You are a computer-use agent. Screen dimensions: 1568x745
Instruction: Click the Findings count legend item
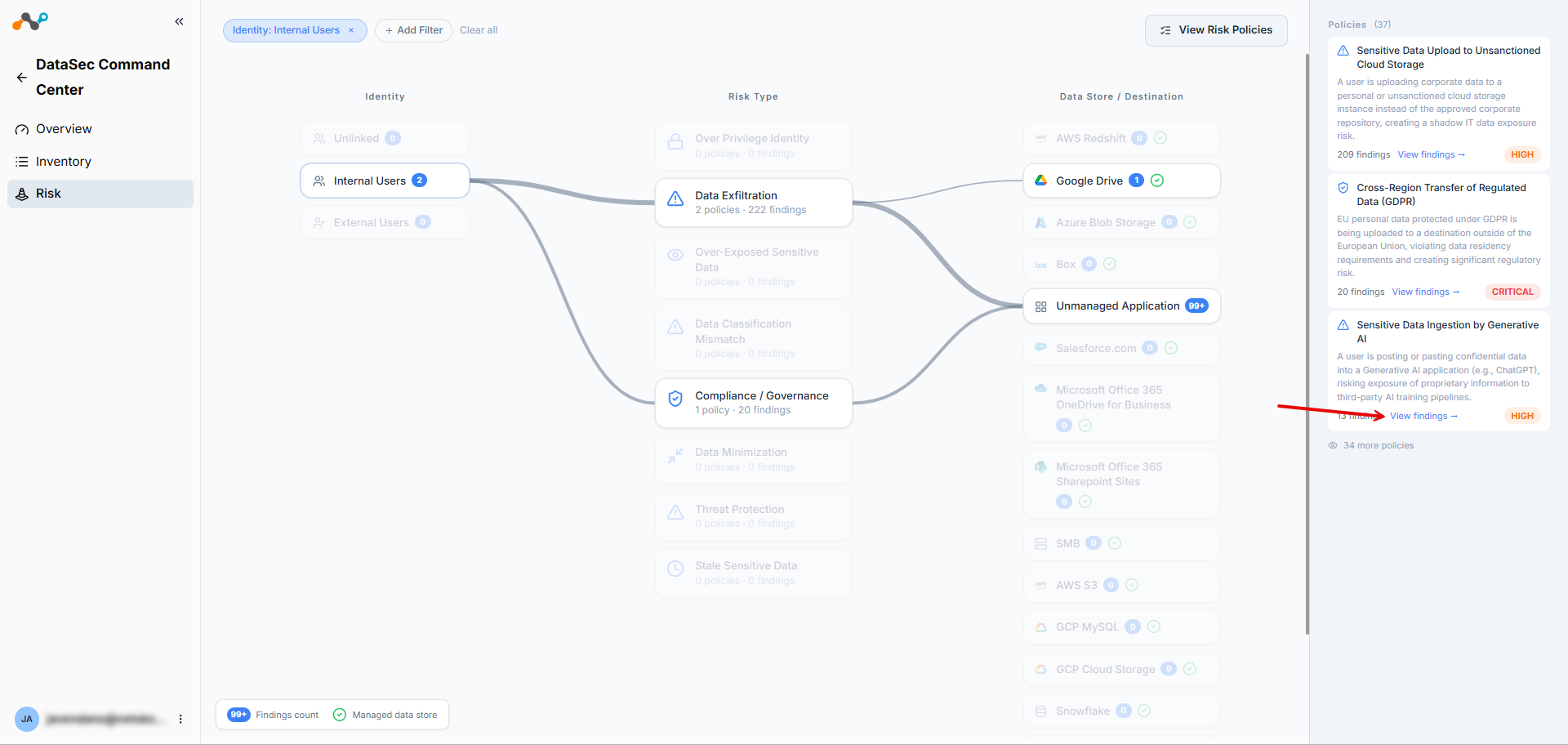click(x=273, y=715)
